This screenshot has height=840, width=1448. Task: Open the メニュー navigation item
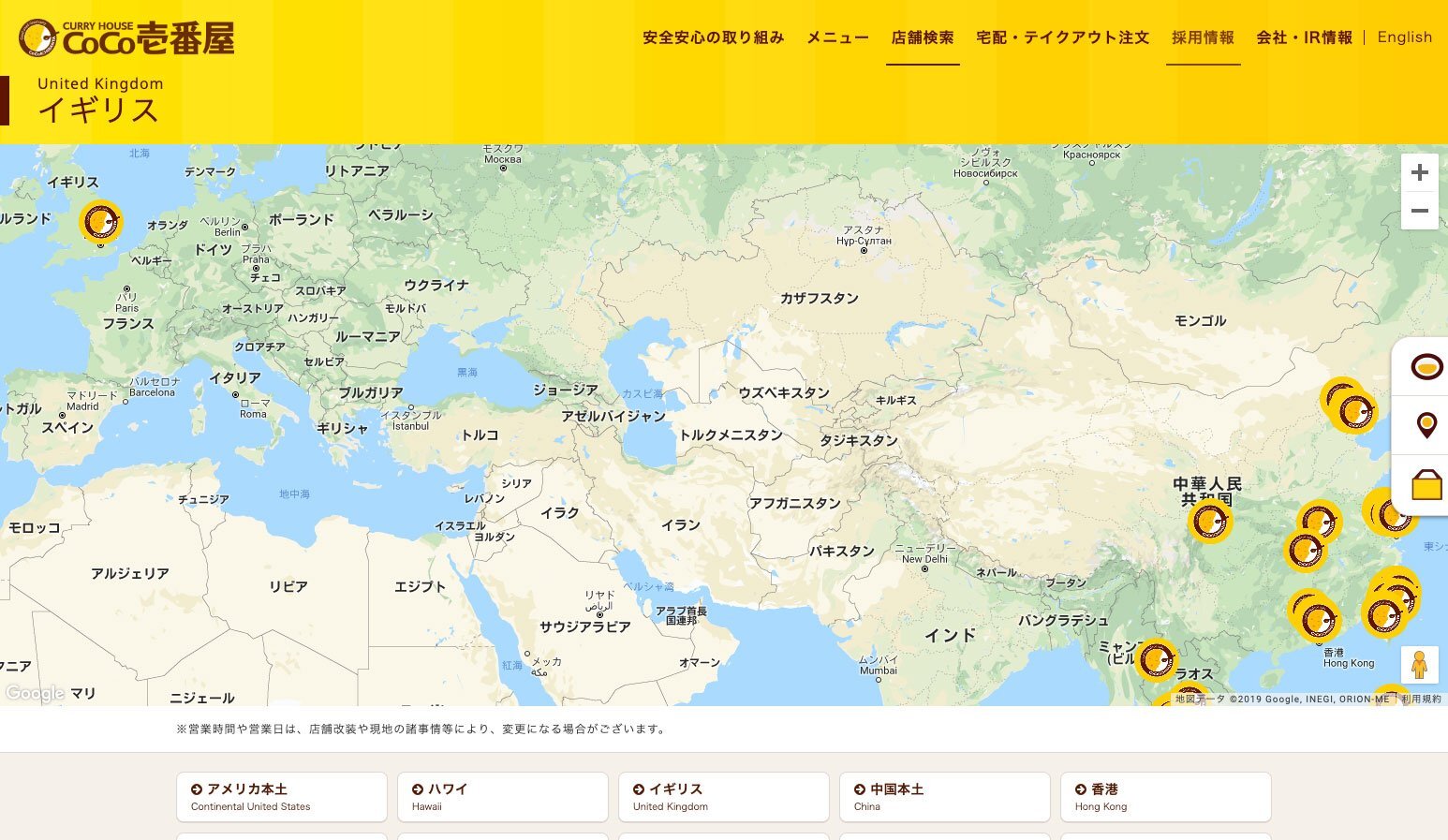[x=838, y=37]
